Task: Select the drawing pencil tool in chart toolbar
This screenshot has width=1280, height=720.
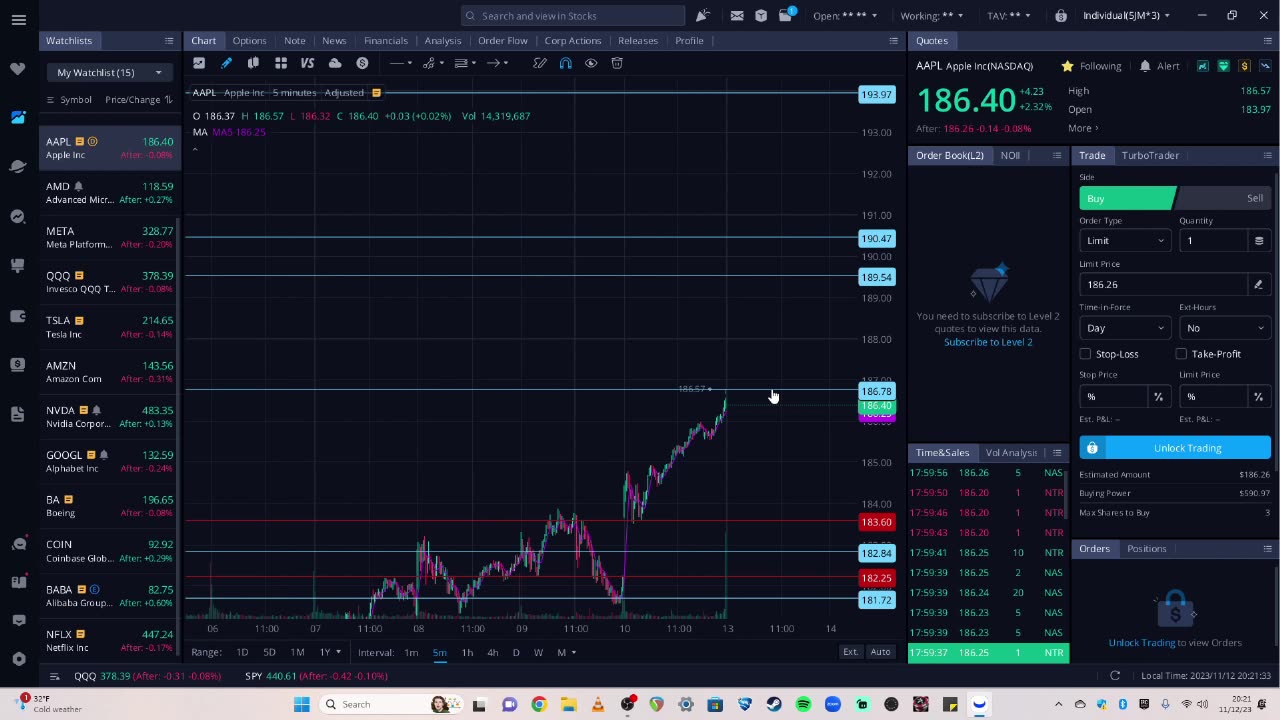Action: (226, 63)
